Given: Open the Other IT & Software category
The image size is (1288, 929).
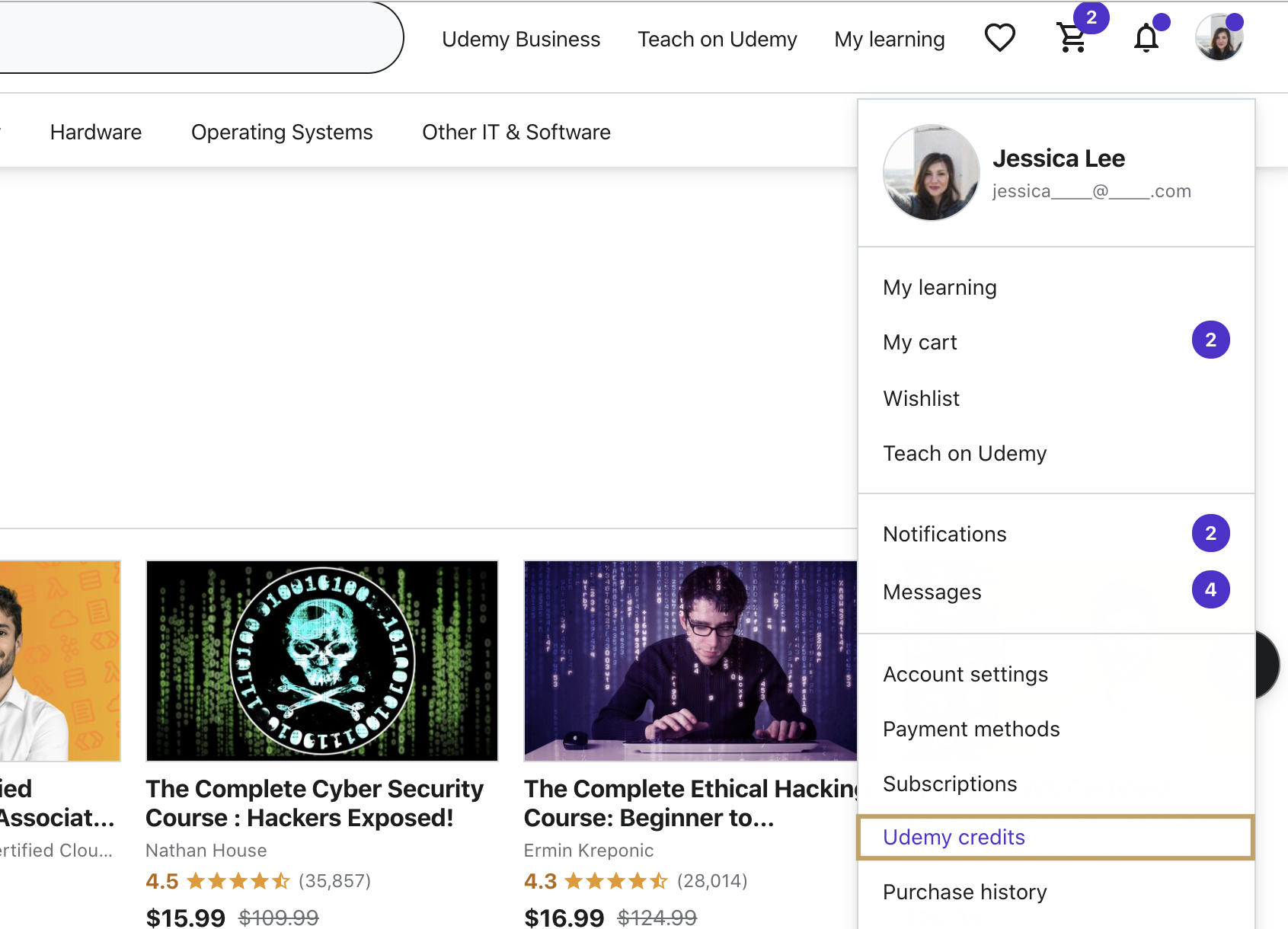Looking at the screenshot, I should [516, 132].
